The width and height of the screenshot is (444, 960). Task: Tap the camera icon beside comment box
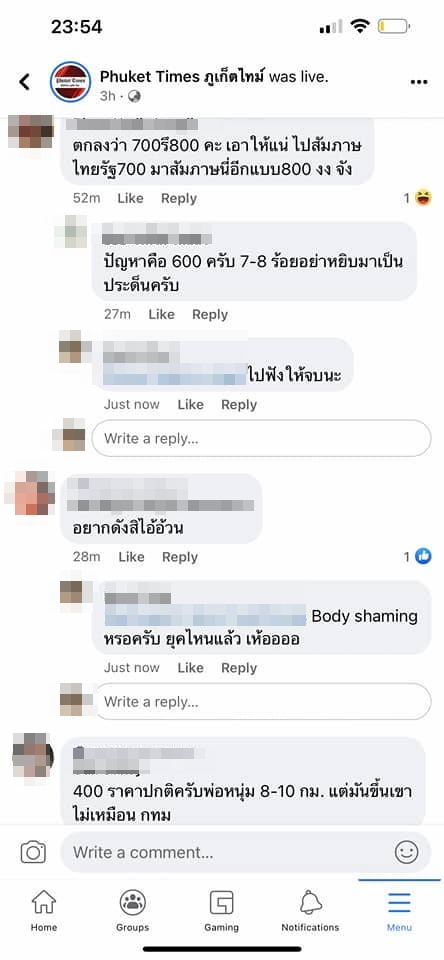pyautogui.click(x=34, y=852)
